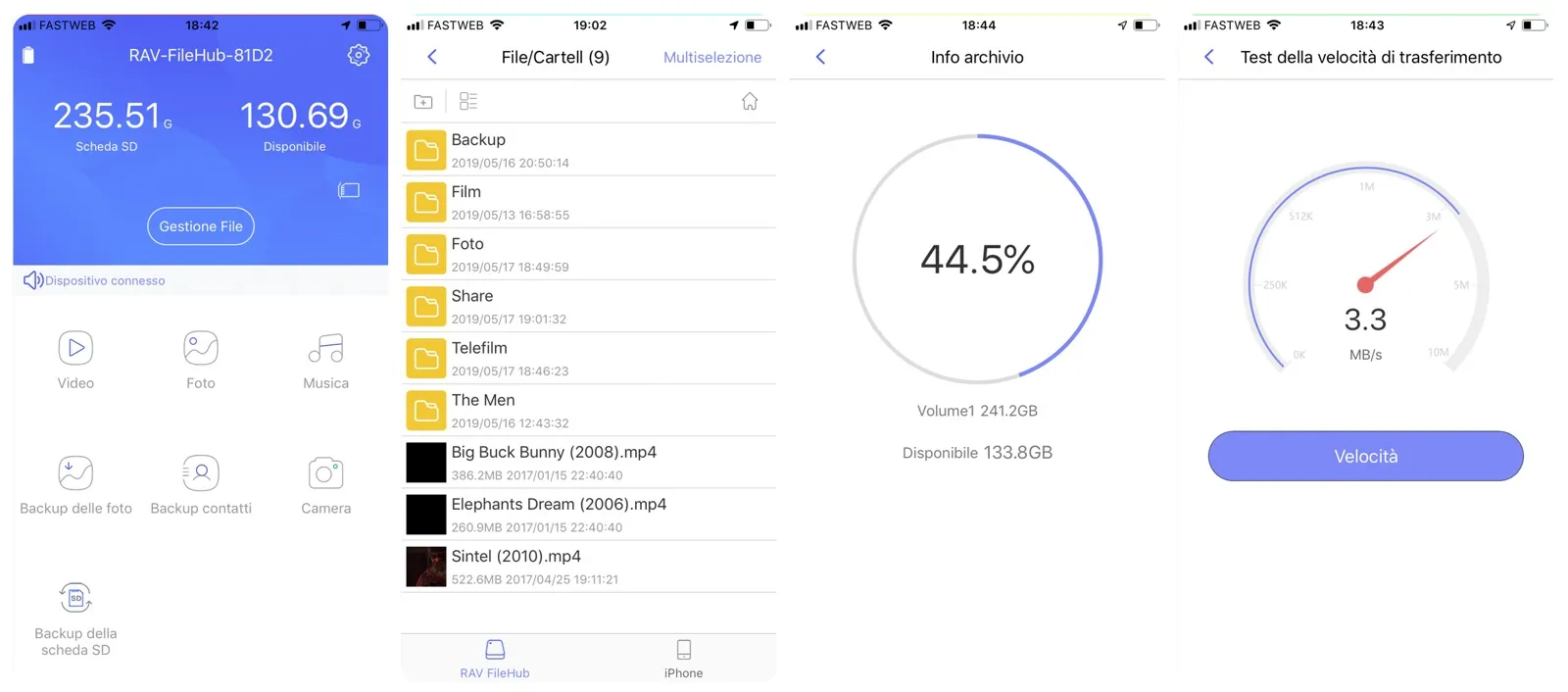The height and width of the screenshot is (692, 1568).
Task: Play Big Buck Bunny (2008).mp4
Action: (x=589, y=462)
